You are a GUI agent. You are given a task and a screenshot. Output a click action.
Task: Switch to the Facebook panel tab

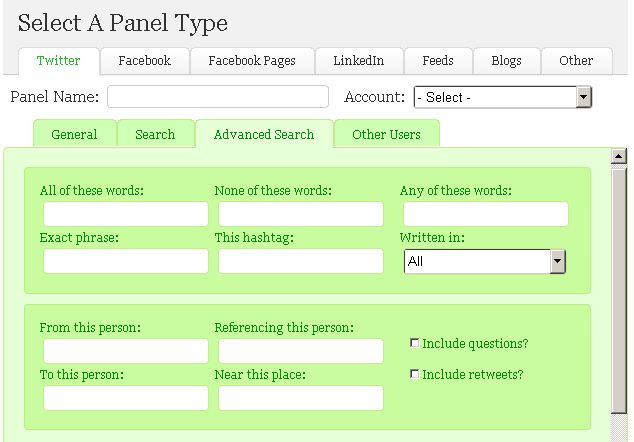[145, 61]
